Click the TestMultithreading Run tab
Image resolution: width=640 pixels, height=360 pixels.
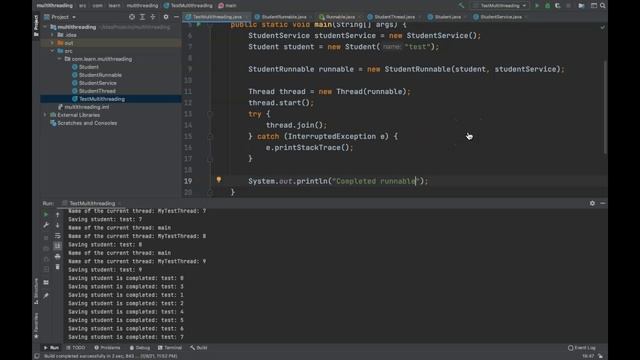pos(92,203)
